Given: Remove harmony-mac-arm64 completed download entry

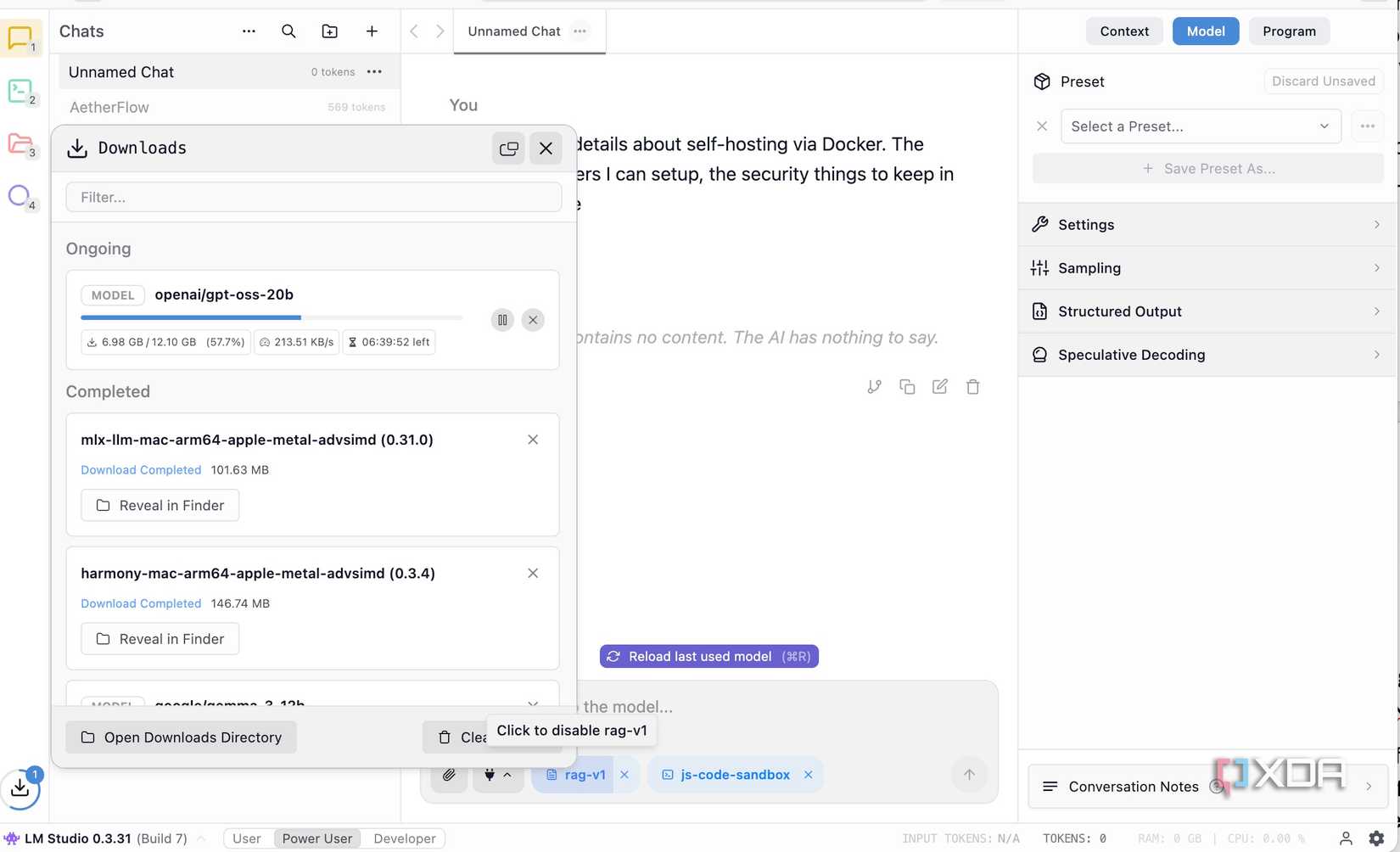Looking at the screenshot, I should [x=533, y=574].
